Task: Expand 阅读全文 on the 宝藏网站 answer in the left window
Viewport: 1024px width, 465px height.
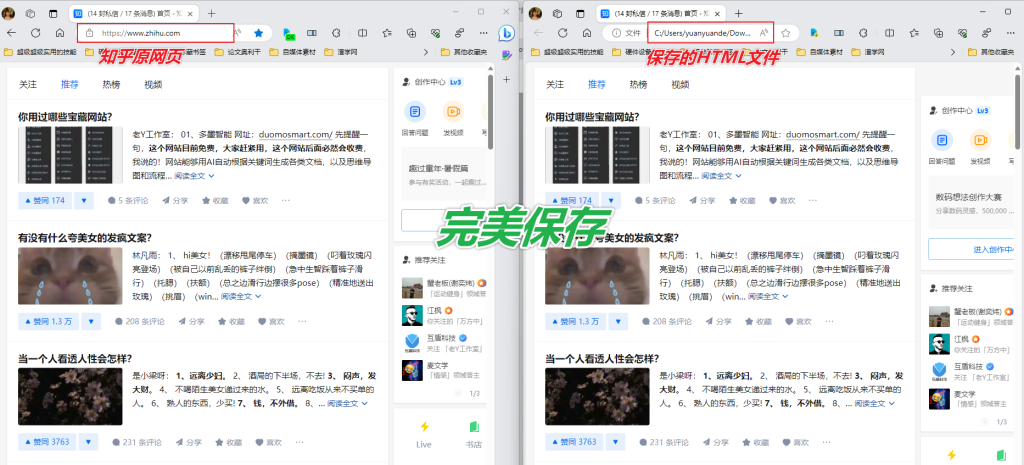Action: click(x=195, y=176)
